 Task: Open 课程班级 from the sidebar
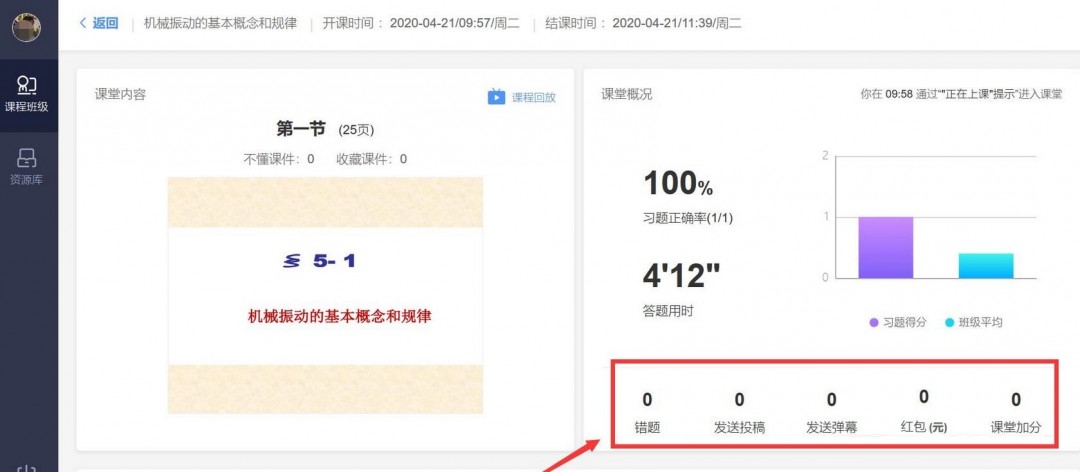pyautogui.click(x=27, y=94)
